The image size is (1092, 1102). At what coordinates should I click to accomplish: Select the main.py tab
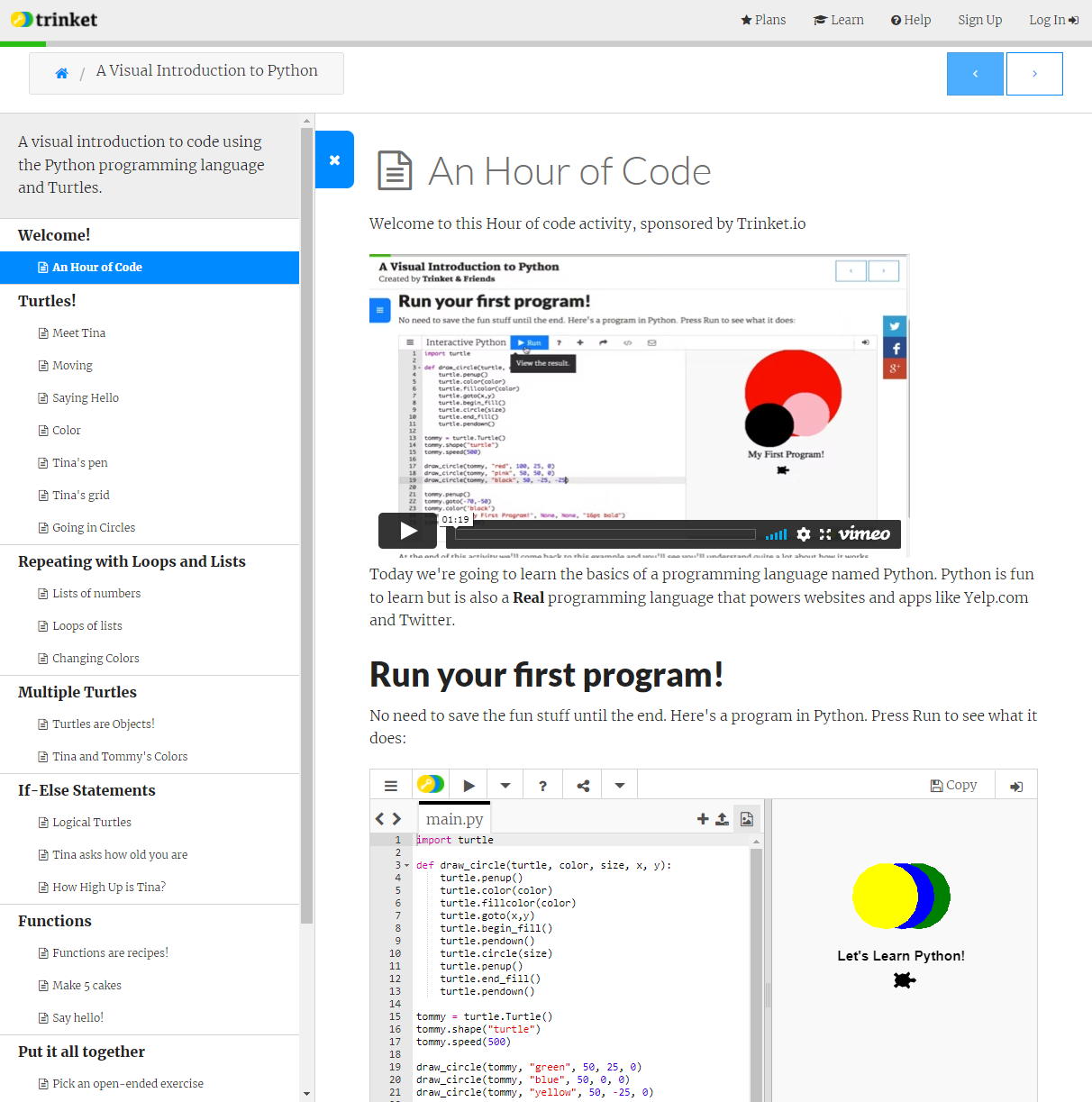point(454,819)
